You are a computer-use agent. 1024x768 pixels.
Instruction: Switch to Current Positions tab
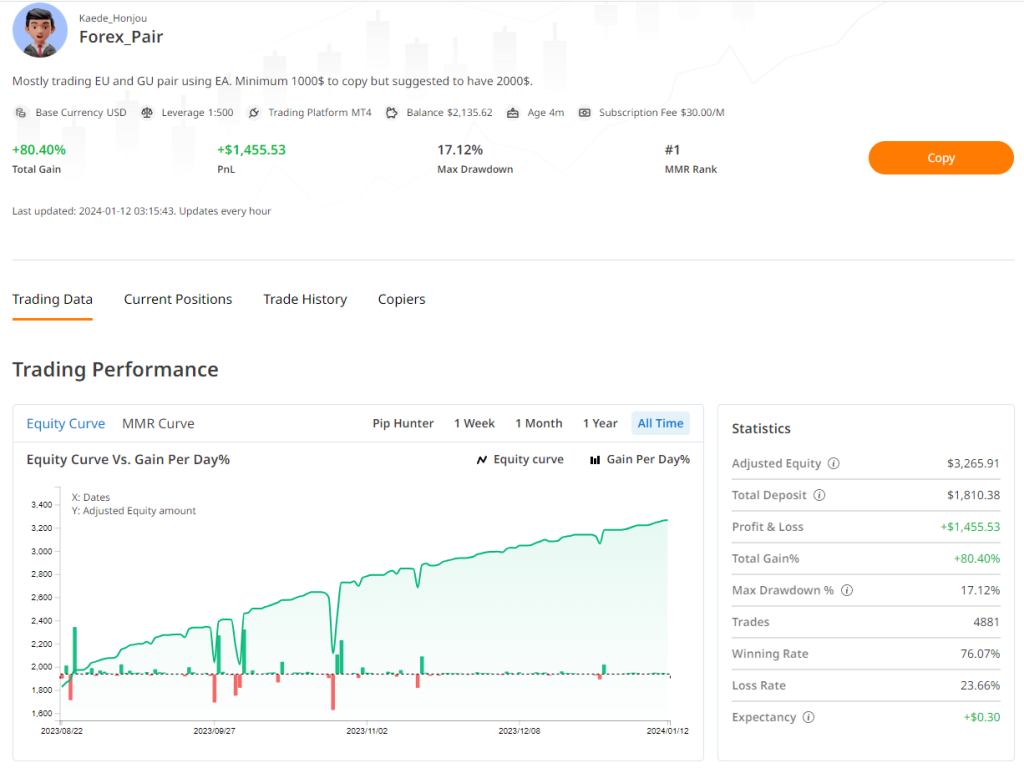pyautogui.click(x=178, y=299)
